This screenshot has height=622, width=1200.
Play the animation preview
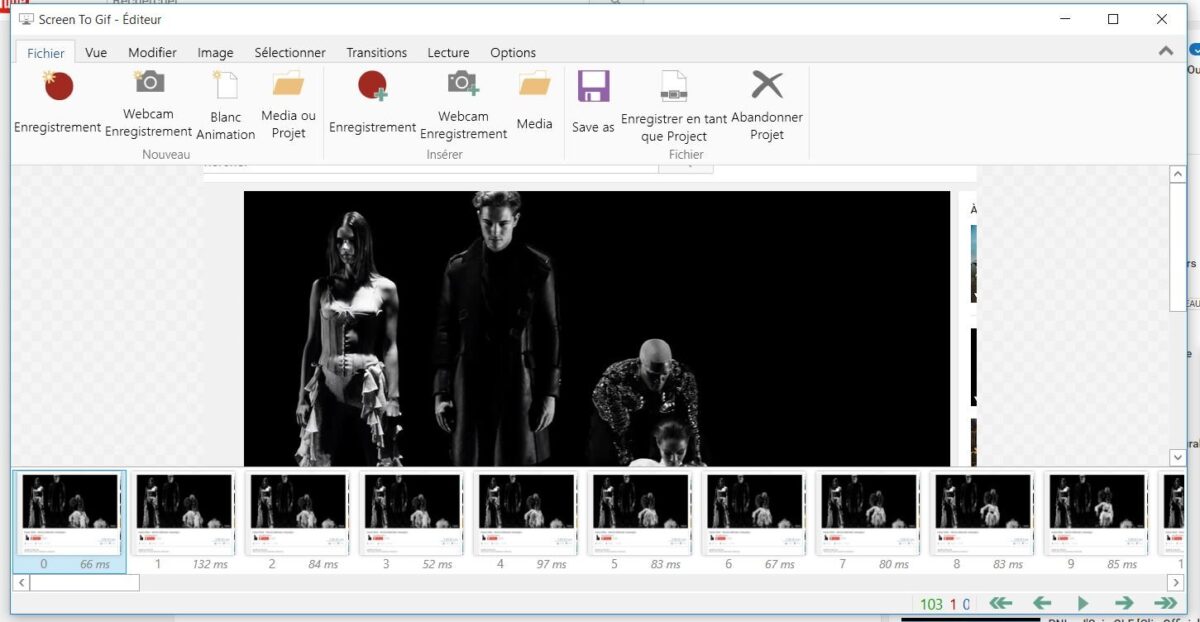(1083, 603)
